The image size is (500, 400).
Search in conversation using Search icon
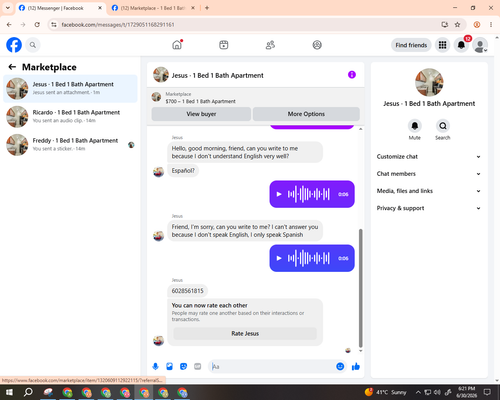coord(443,126)
